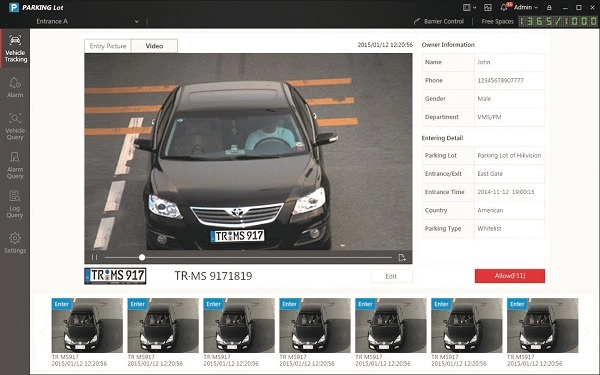Screen dimensions: 600x375
Task: Select the fourth Enter thumbnail in the strip
Action: pos(315,325)
